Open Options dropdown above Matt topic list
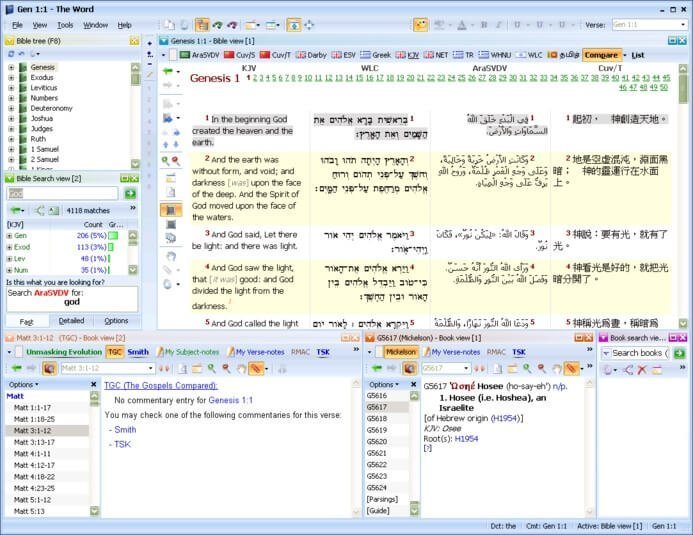Screen dimensions: 693x535 coord(23,385)
